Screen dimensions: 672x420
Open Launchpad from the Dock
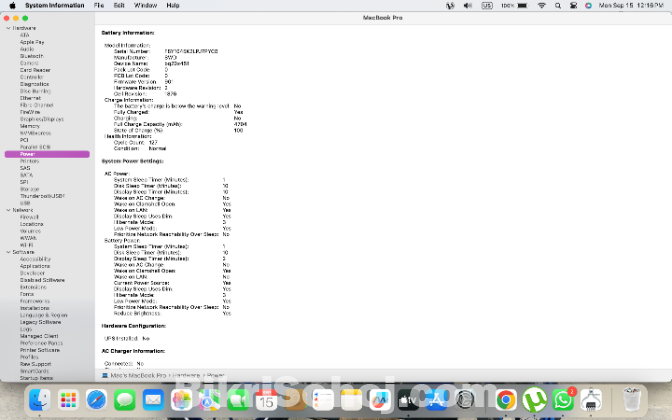(68, 400)
